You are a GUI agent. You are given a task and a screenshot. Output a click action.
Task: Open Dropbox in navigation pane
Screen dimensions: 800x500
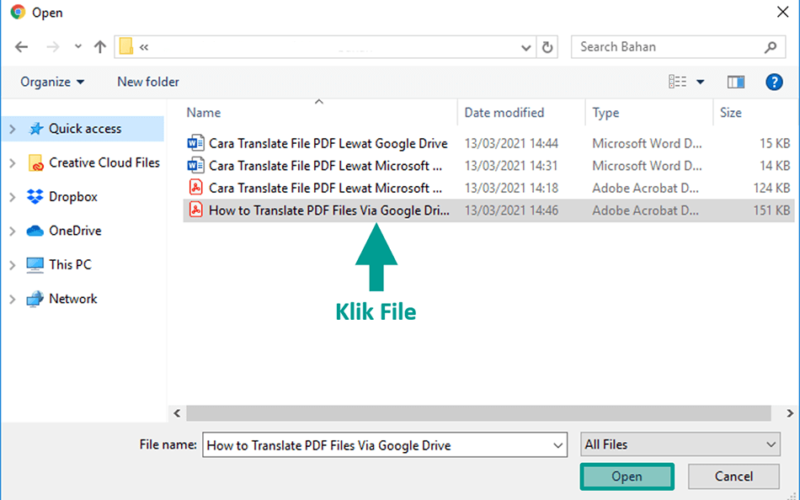(73, 197)
